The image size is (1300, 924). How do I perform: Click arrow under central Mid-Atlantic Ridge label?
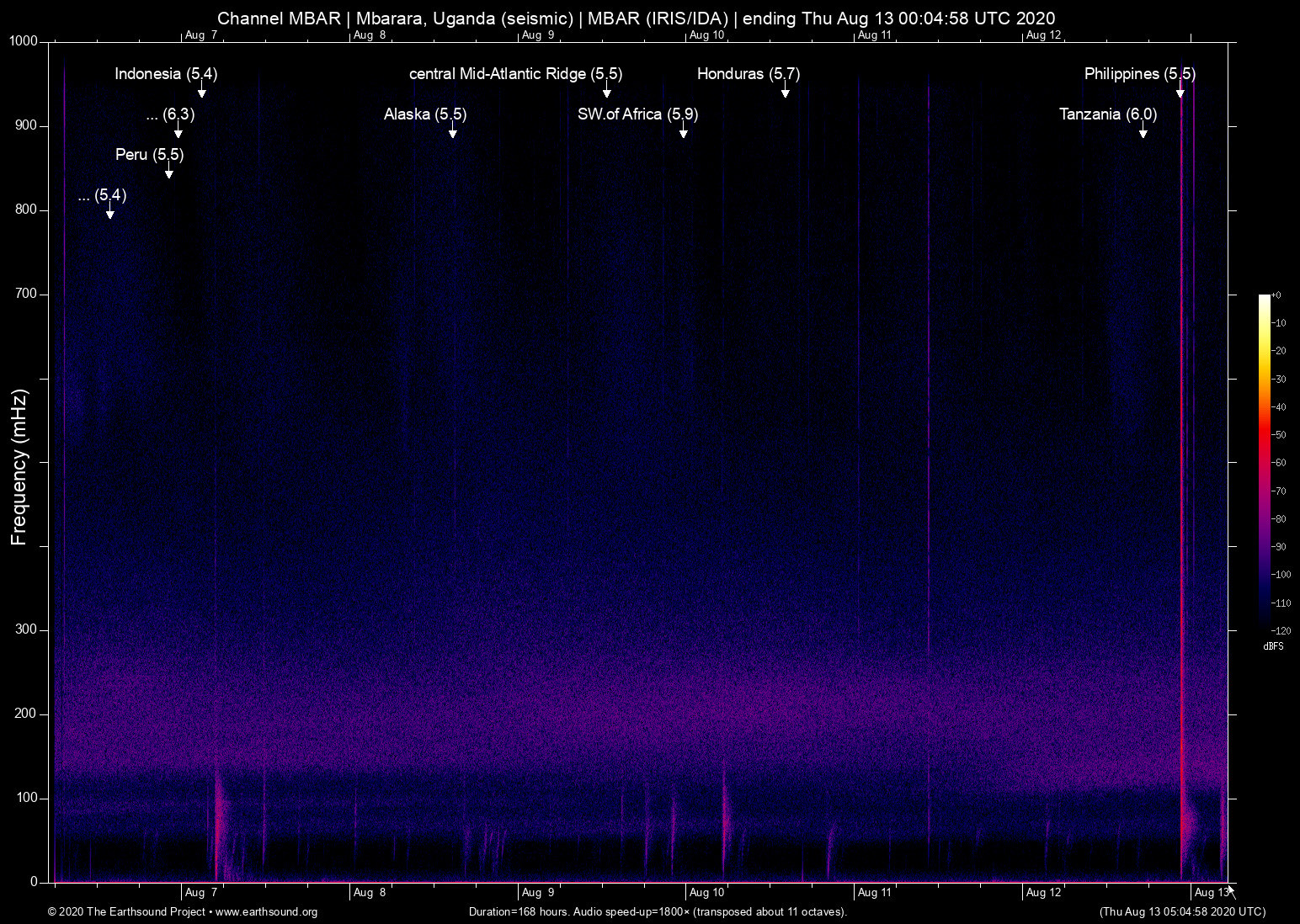click(x=607, y=92)
